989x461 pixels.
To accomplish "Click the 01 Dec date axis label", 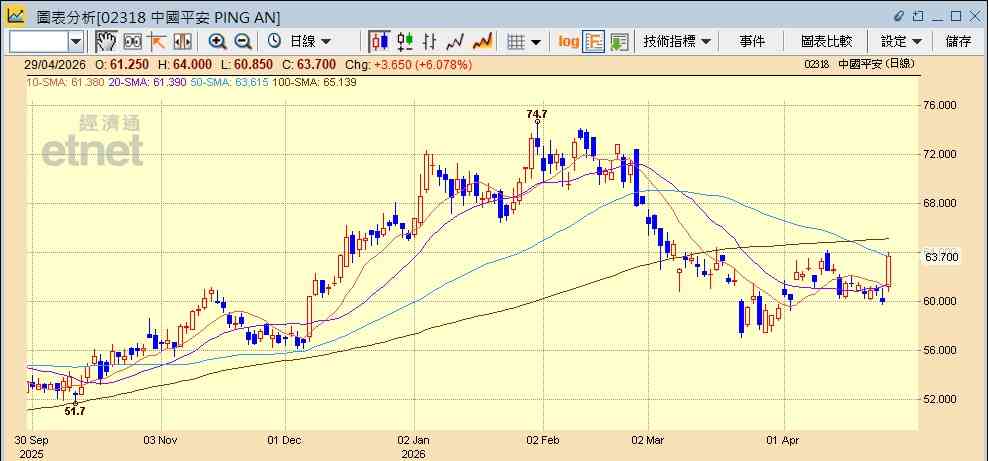I will click(x=285, y=440).
